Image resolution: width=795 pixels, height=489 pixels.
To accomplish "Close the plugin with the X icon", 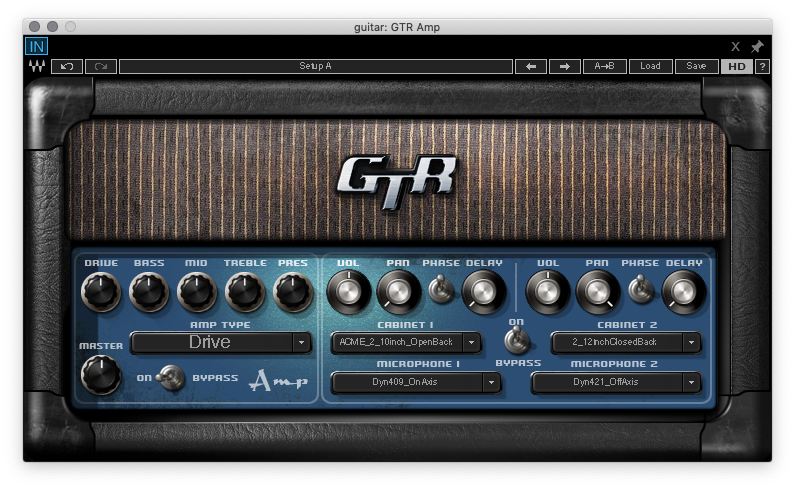I will (735, 47).
